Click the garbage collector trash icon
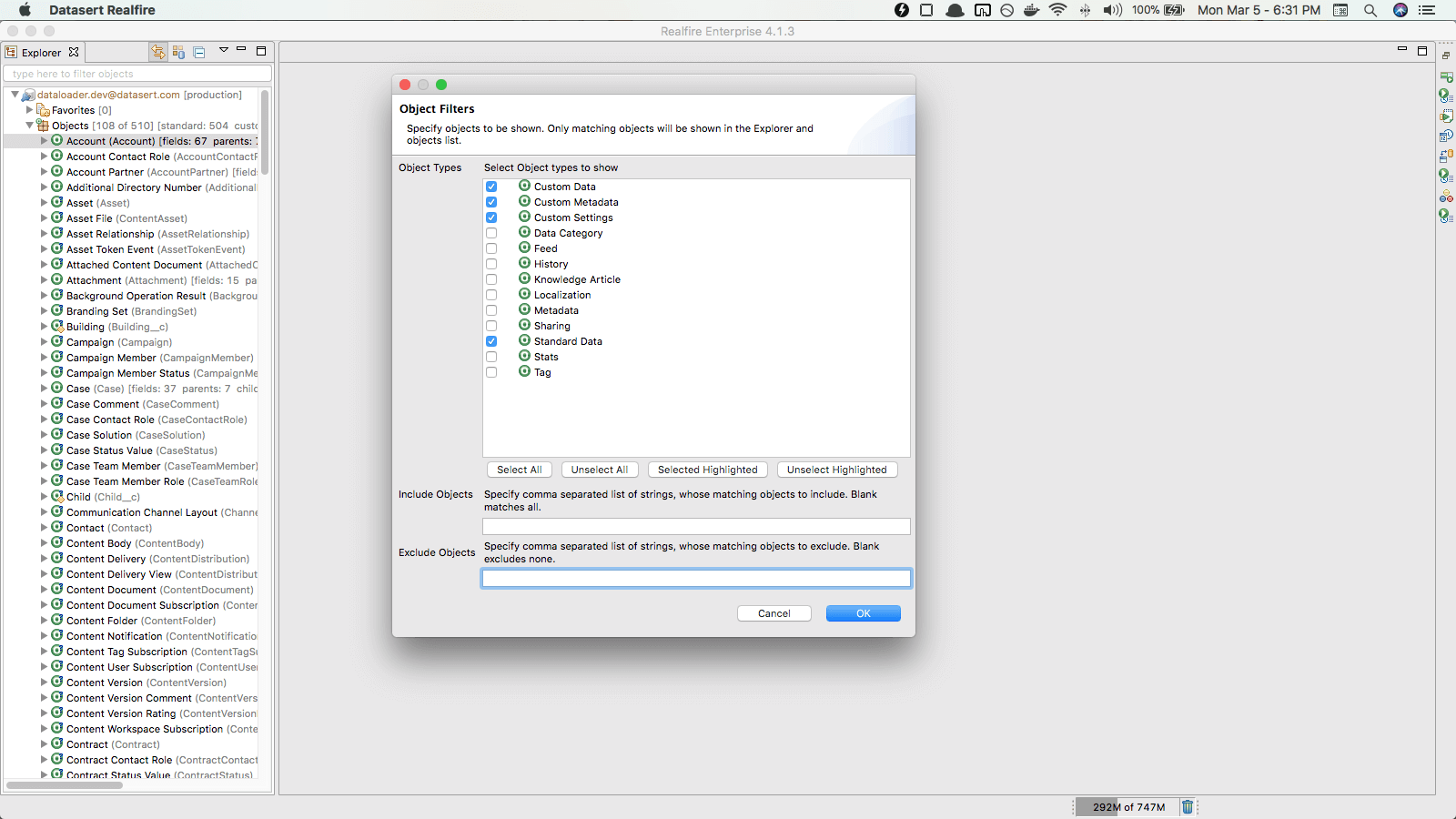This screenshot has width=1456, height=819. 1188,806
